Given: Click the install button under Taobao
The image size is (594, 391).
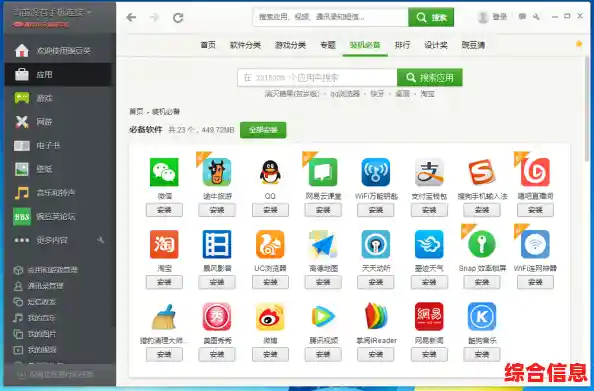Looking at the screenshot, I should tap(164, 282).
